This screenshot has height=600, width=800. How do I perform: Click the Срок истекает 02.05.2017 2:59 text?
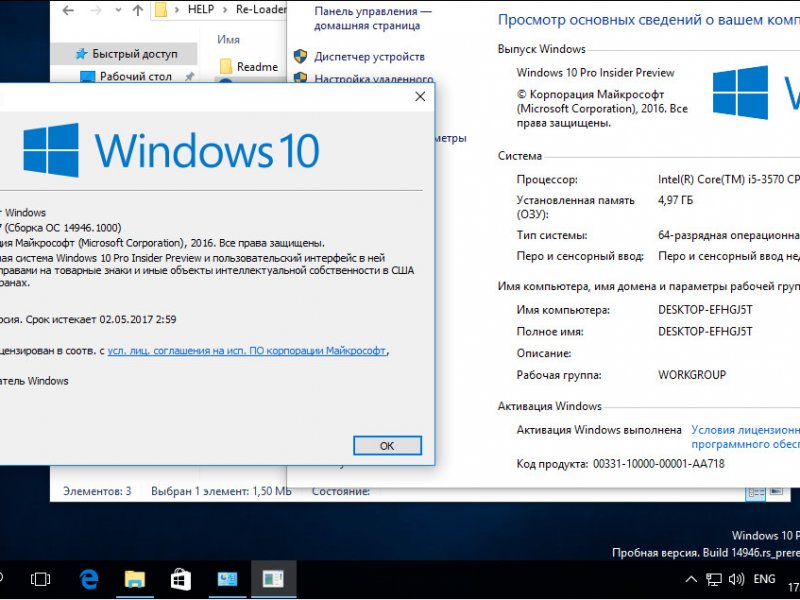tap(101, 319)
